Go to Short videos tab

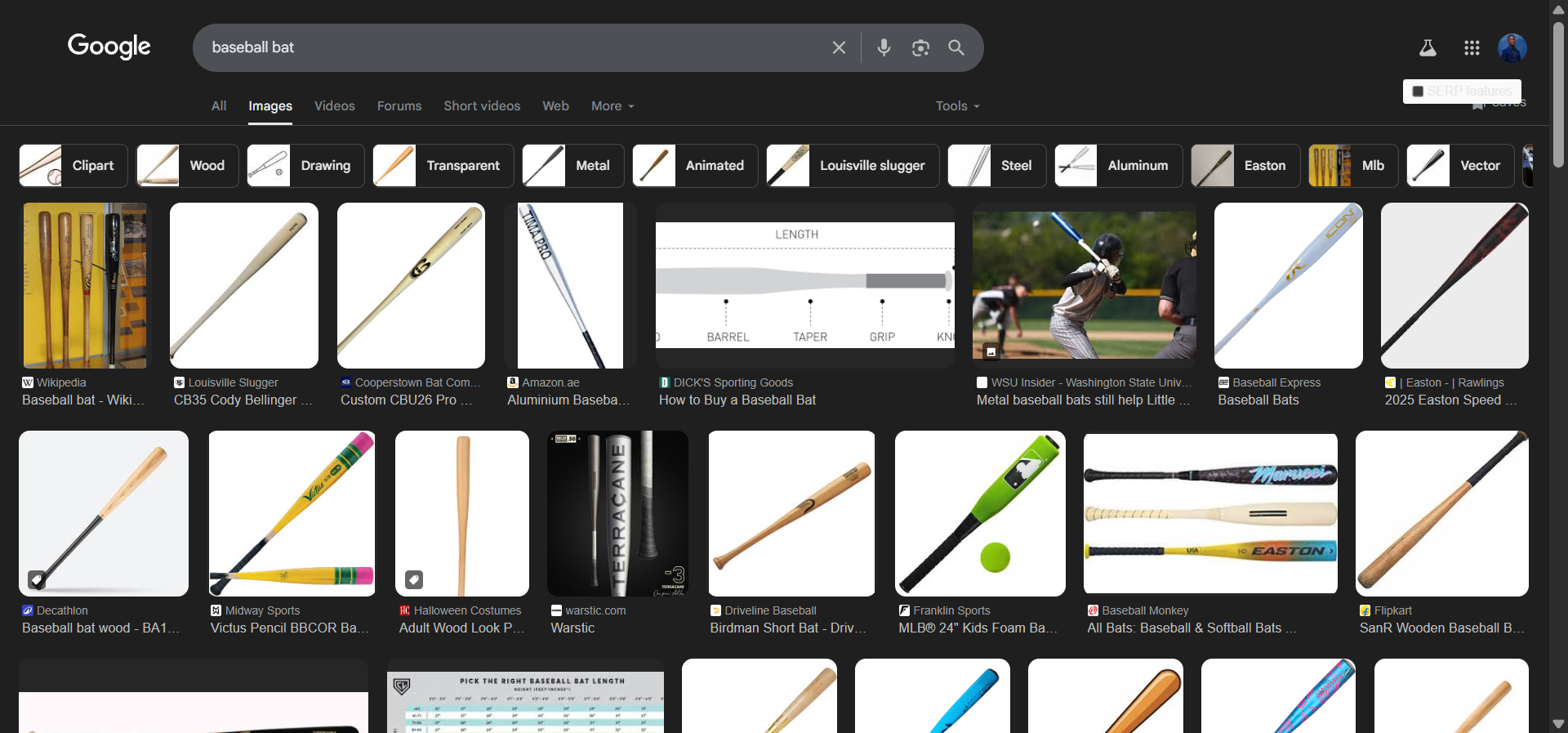482,106
